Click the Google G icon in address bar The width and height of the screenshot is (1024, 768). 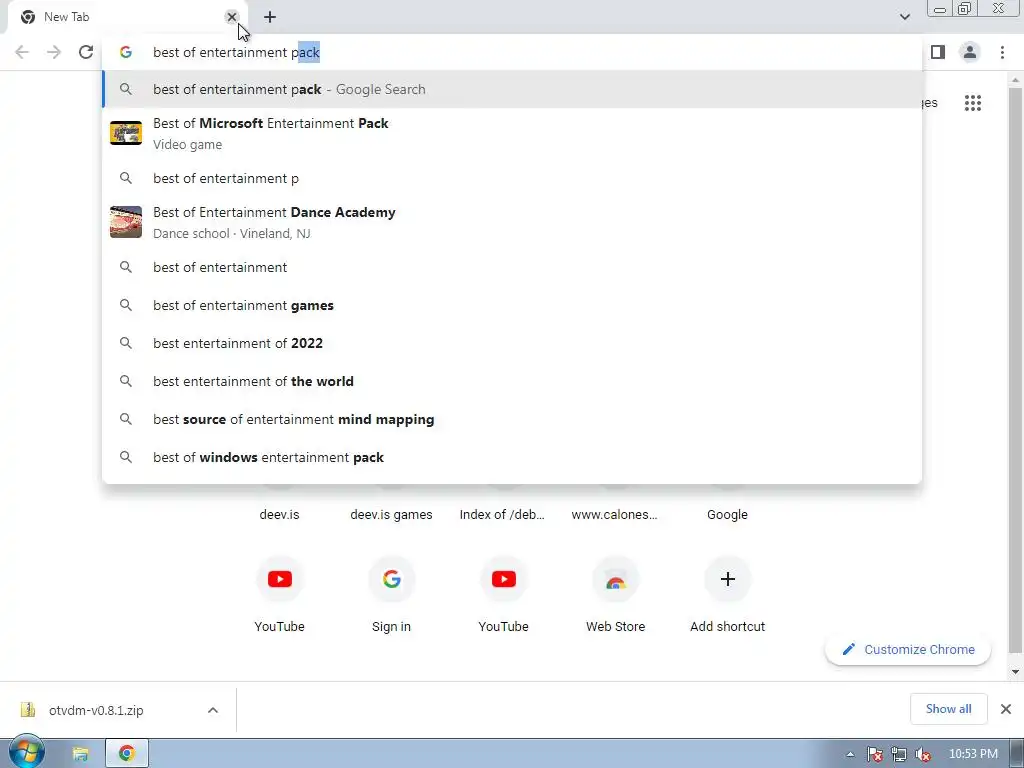[x=126, y=52]
